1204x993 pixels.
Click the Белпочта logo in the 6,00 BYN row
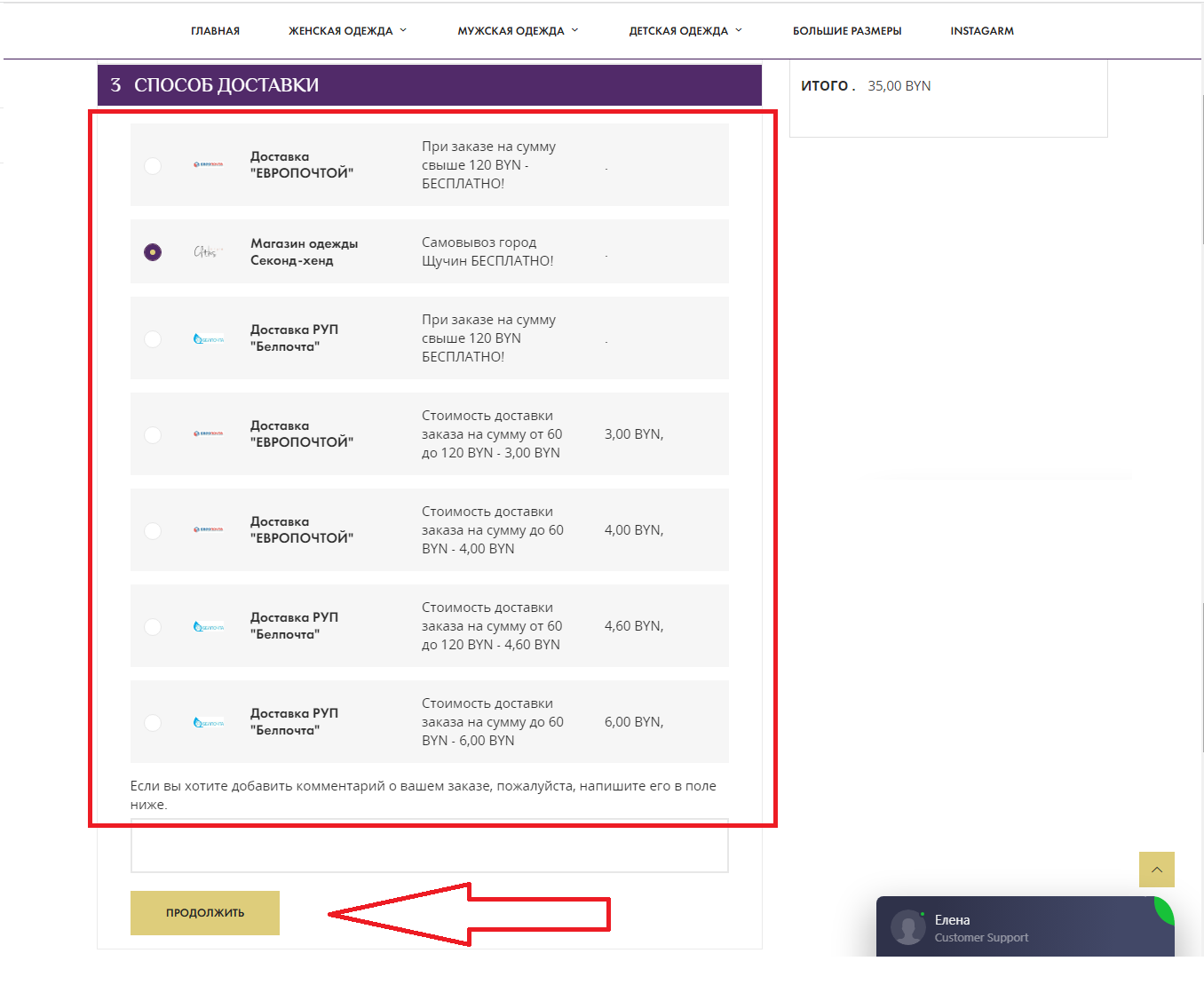tap(209, 723)
